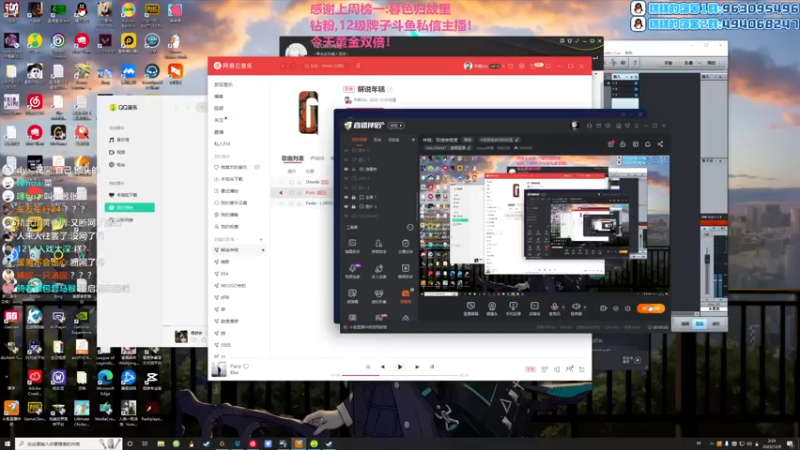Screen dimensions: 800x450
Task: Collapse the 创建的歌单 section header
Action: 225,239
